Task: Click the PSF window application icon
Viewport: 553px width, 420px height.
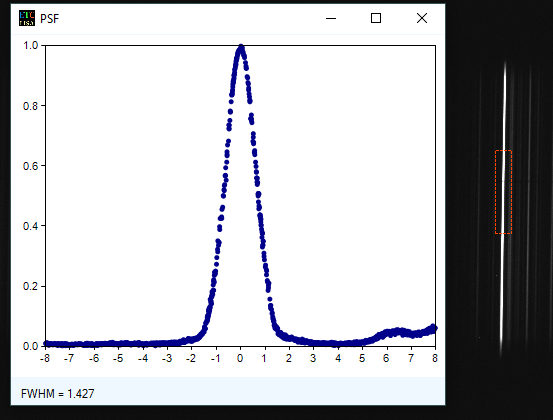Action: [27, 18]
